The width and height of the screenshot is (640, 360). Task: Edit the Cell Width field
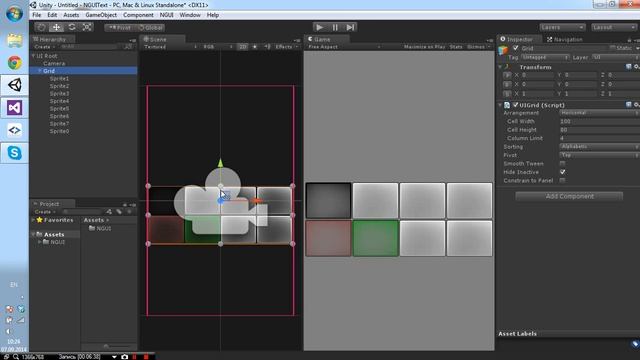point(600,121)
